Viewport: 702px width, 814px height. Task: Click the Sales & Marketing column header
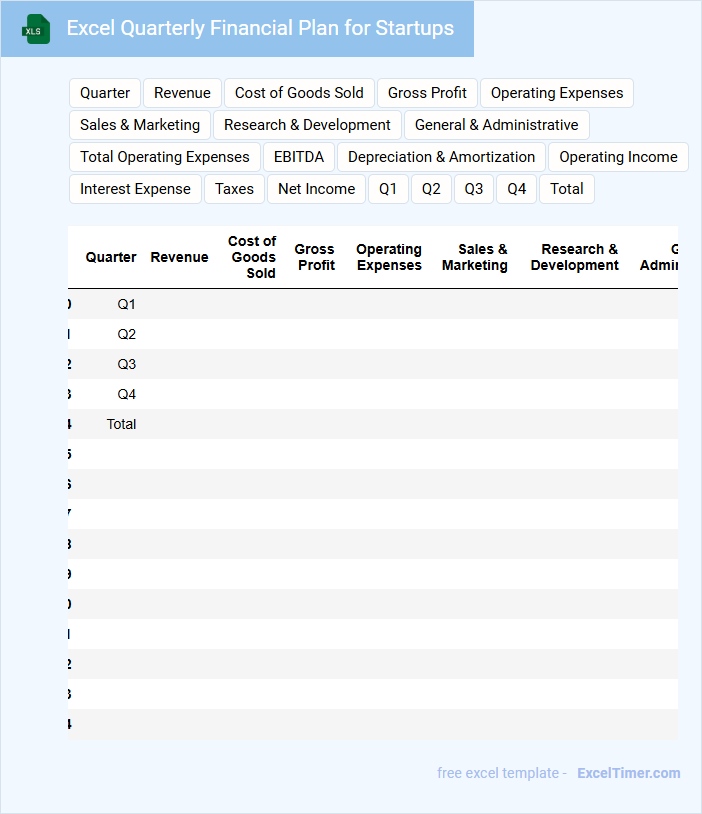pos(475,257)
